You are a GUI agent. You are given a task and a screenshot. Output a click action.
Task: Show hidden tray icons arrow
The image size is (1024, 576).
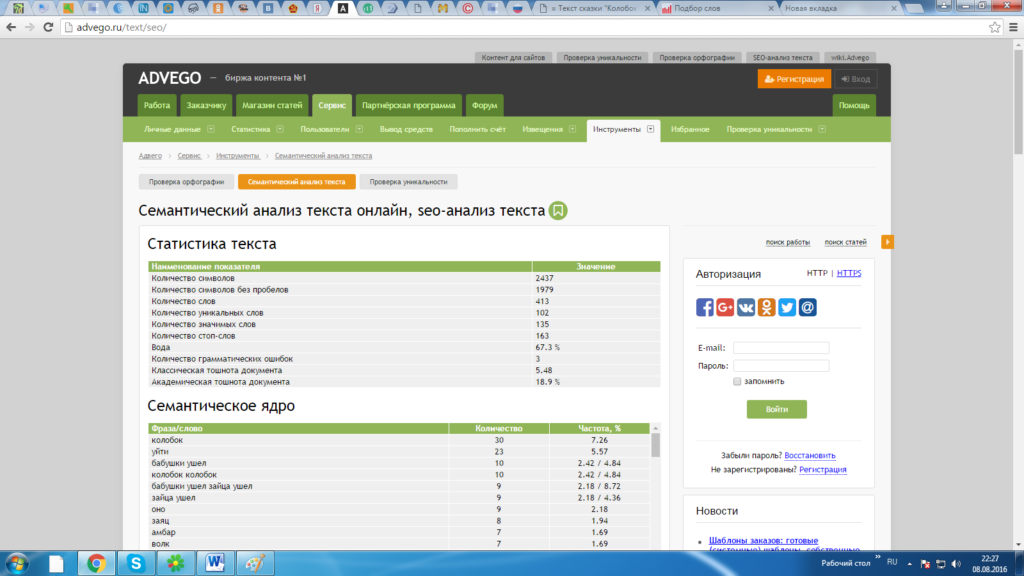coord(910,564)
